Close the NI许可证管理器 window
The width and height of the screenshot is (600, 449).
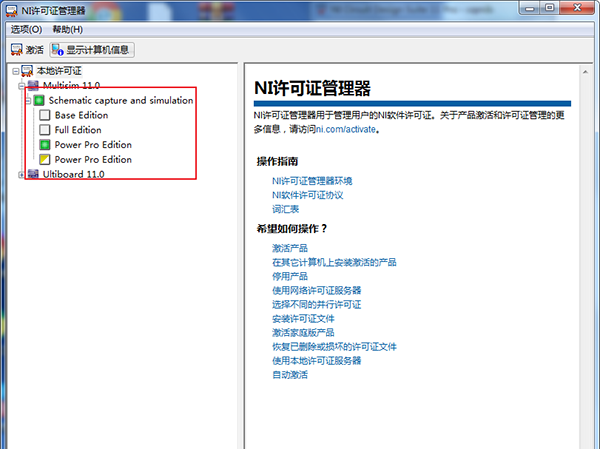tap(577, 8)
